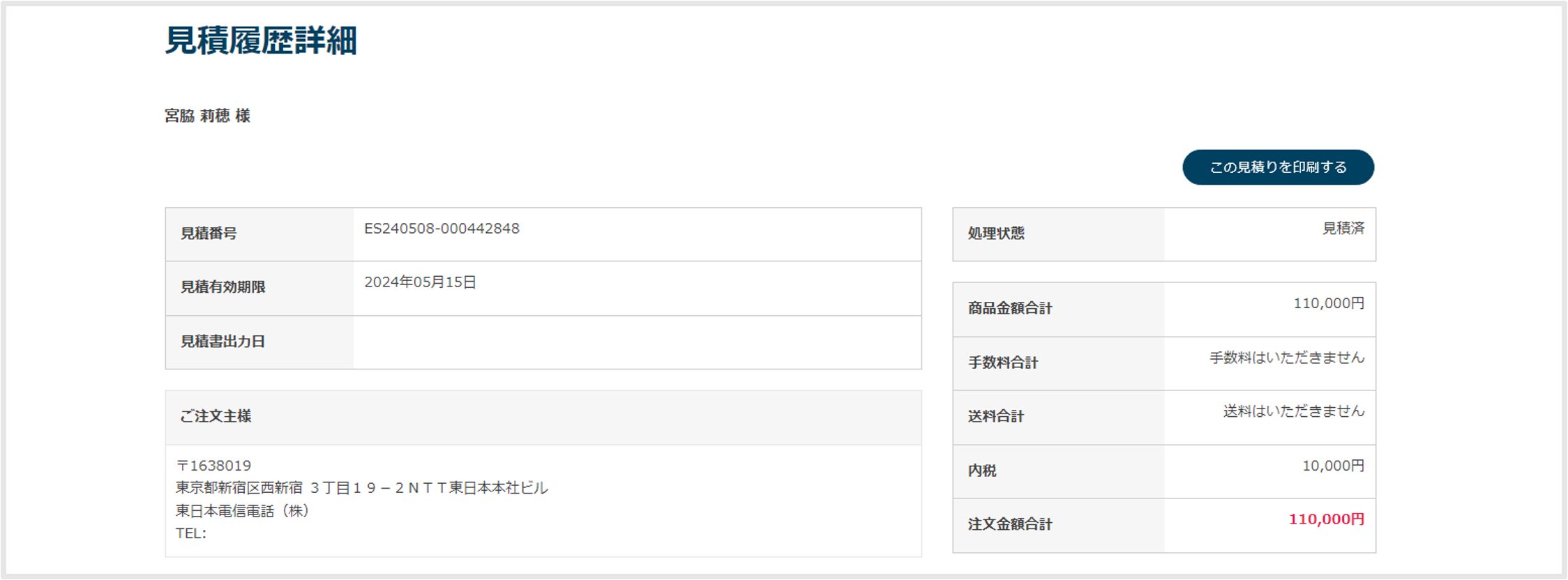Click the TEL: line in the address
Image resolution: width=1568 pixels, height=580 pixels.
[191, 533]
